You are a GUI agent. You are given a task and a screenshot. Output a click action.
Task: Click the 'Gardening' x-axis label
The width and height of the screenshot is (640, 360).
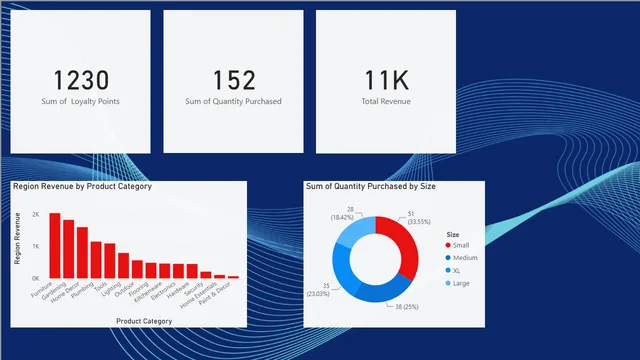pos(54,291)
